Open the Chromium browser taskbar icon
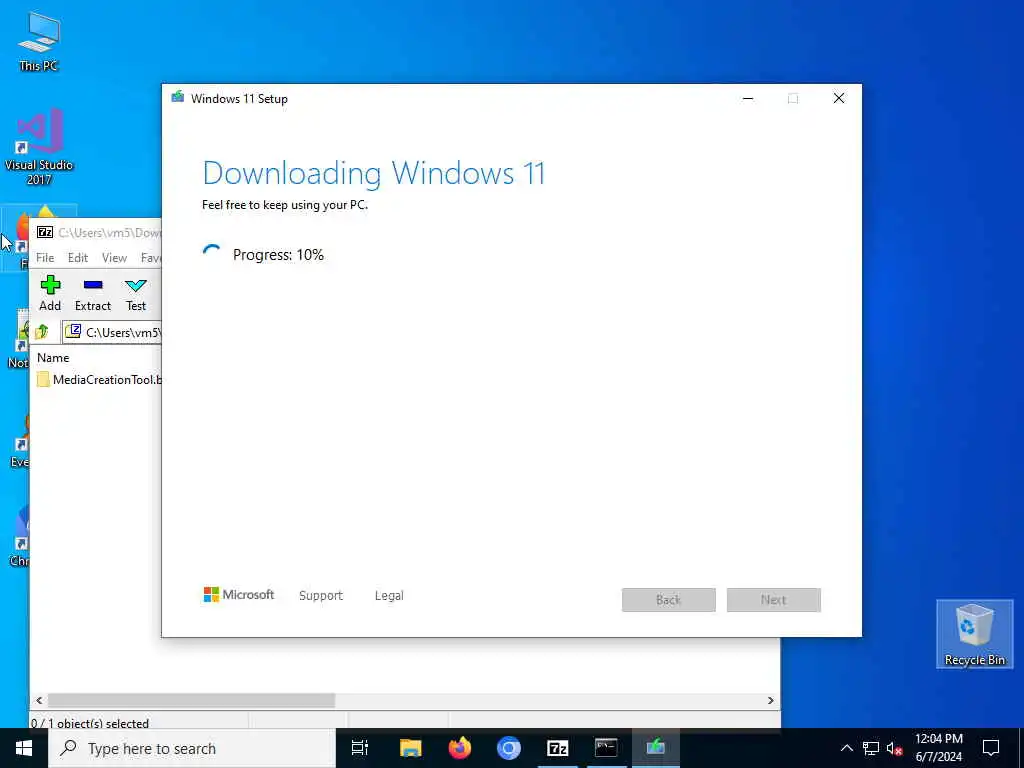The height and width of the screenshot is (768, 1024). 509,748
